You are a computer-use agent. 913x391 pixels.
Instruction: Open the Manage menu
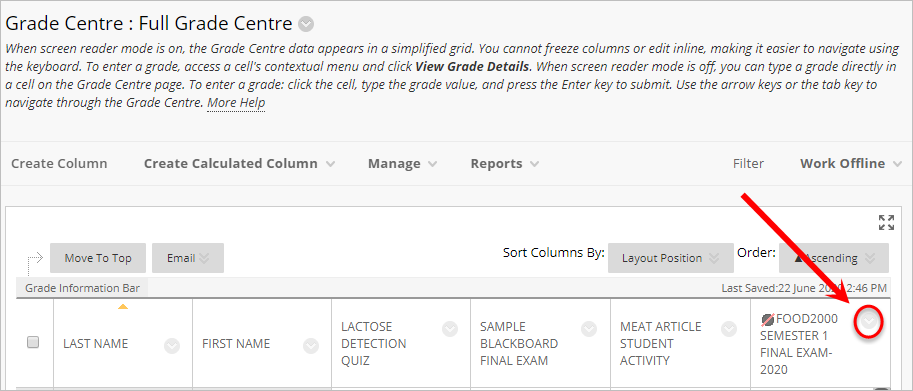(x=402, y=164)
